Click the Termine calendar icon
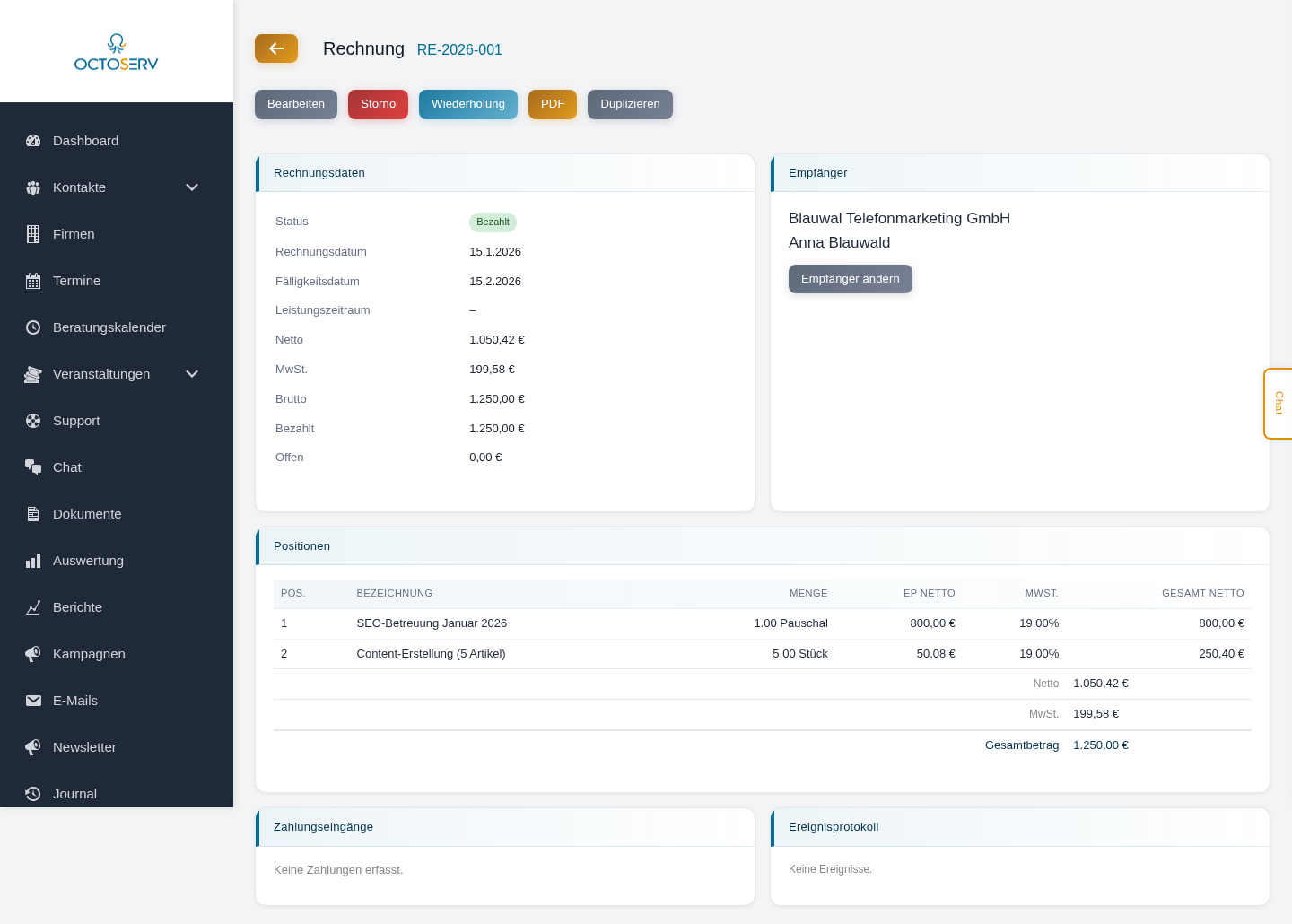Viewport: 1292px width, 924px height. 33,281
